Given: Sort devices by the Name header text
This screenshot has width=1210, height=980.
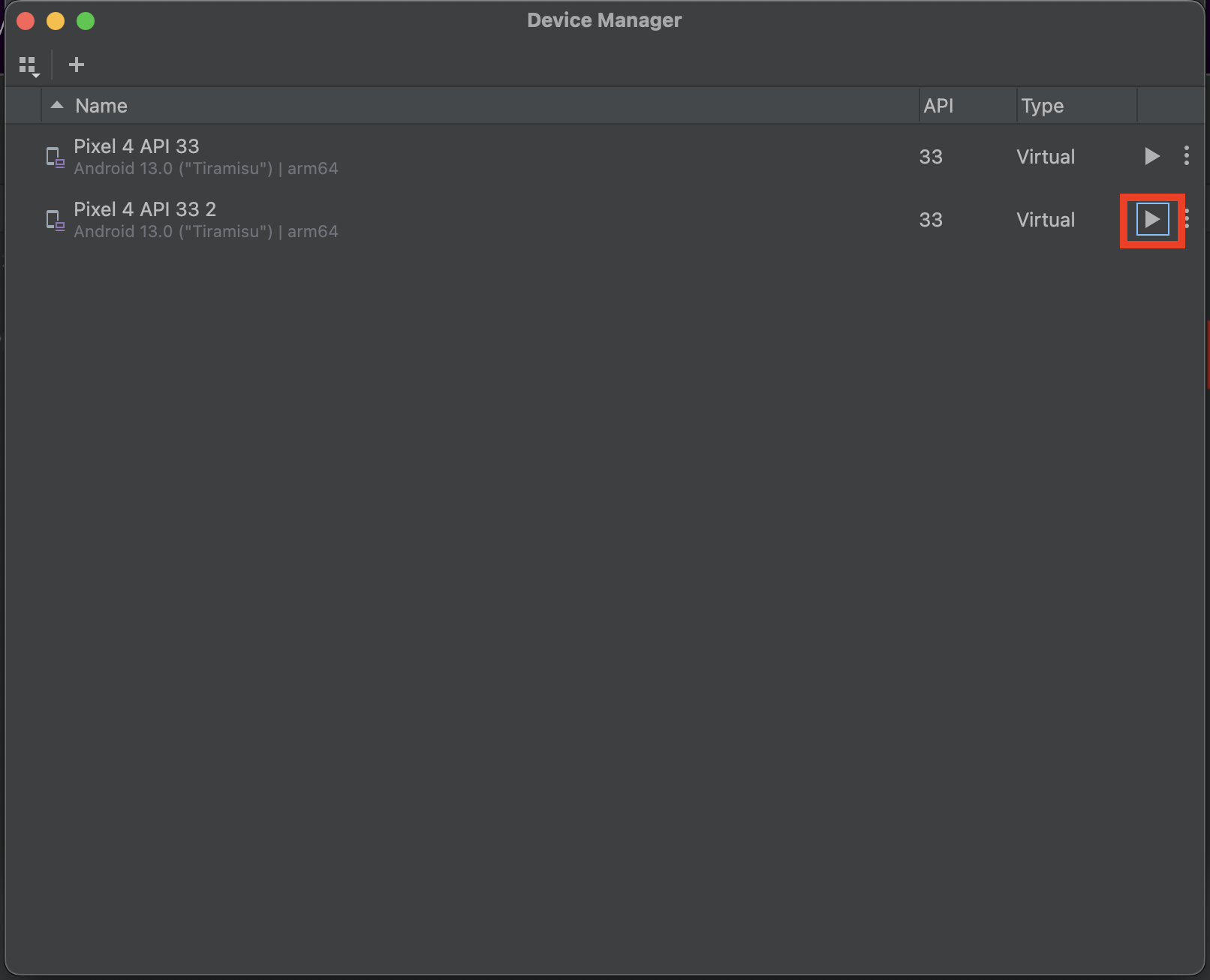Looking at the screenshot, I should click(101, 106).
